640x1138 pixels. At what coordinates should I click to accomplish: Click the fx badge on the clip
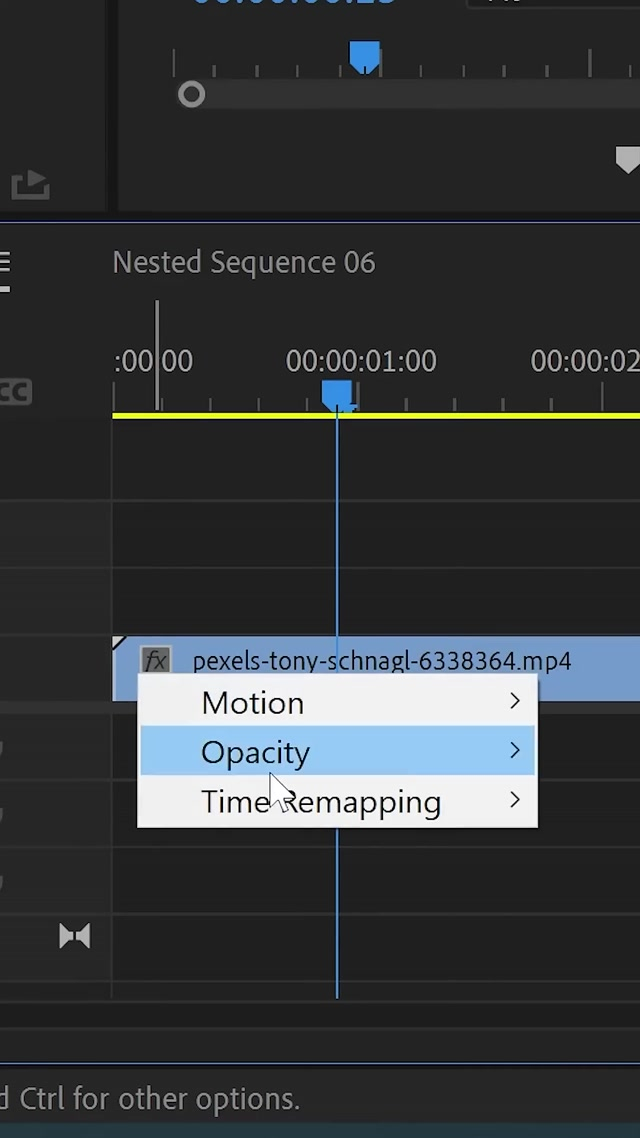[x=155, y=661]
